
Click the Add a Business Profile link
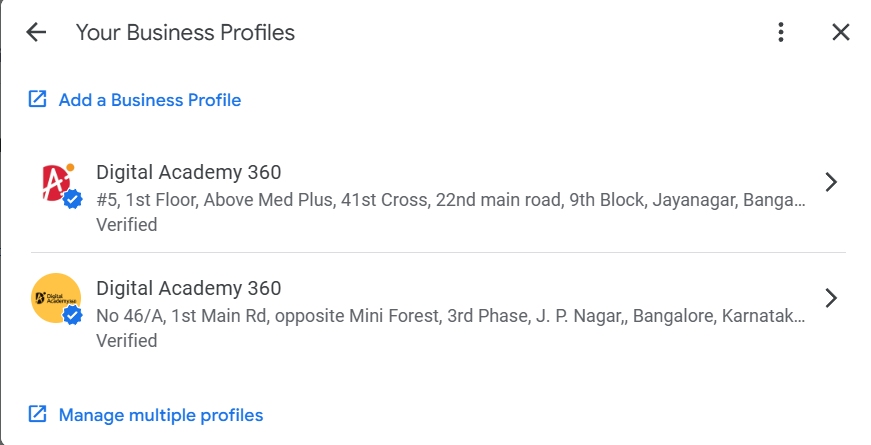tap(150, 100)
